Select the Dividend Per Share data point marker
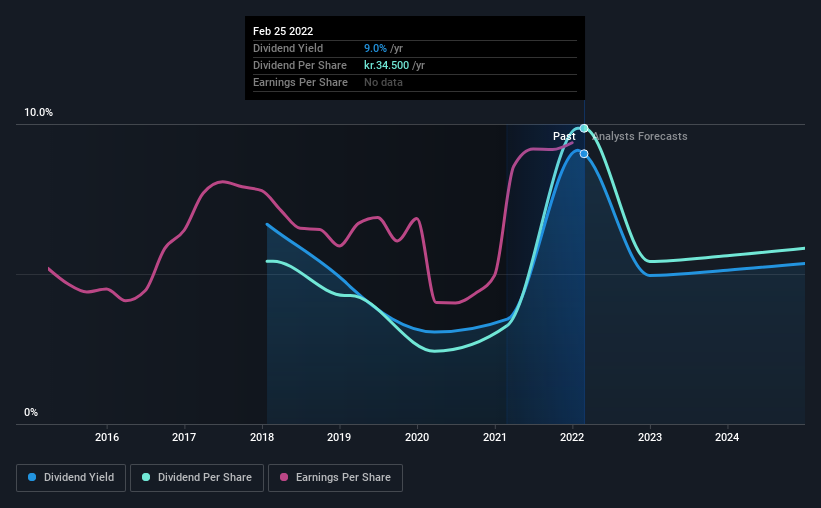This screenshot has height=508, width=821. point(584,128)
